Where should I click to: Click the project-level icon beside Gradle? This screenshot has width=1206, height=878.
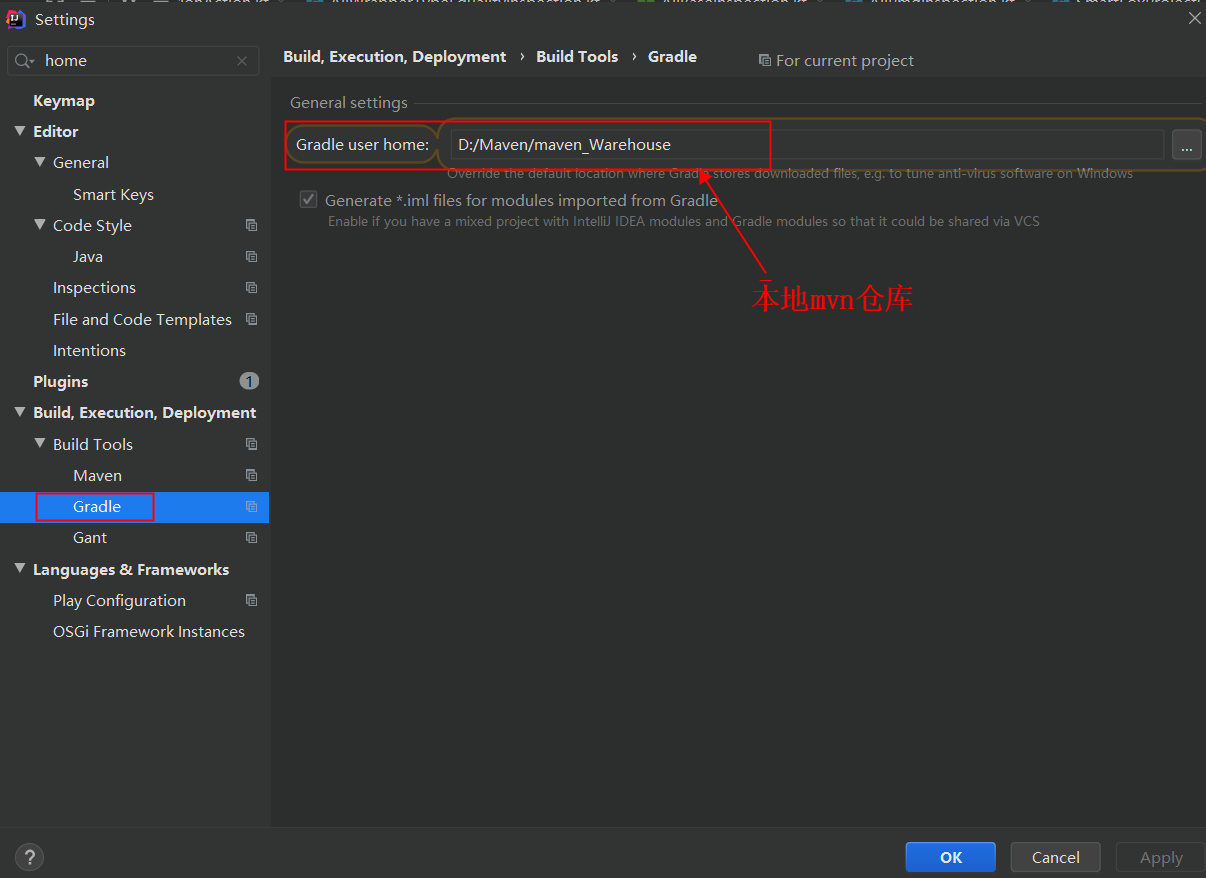(251, 507)
